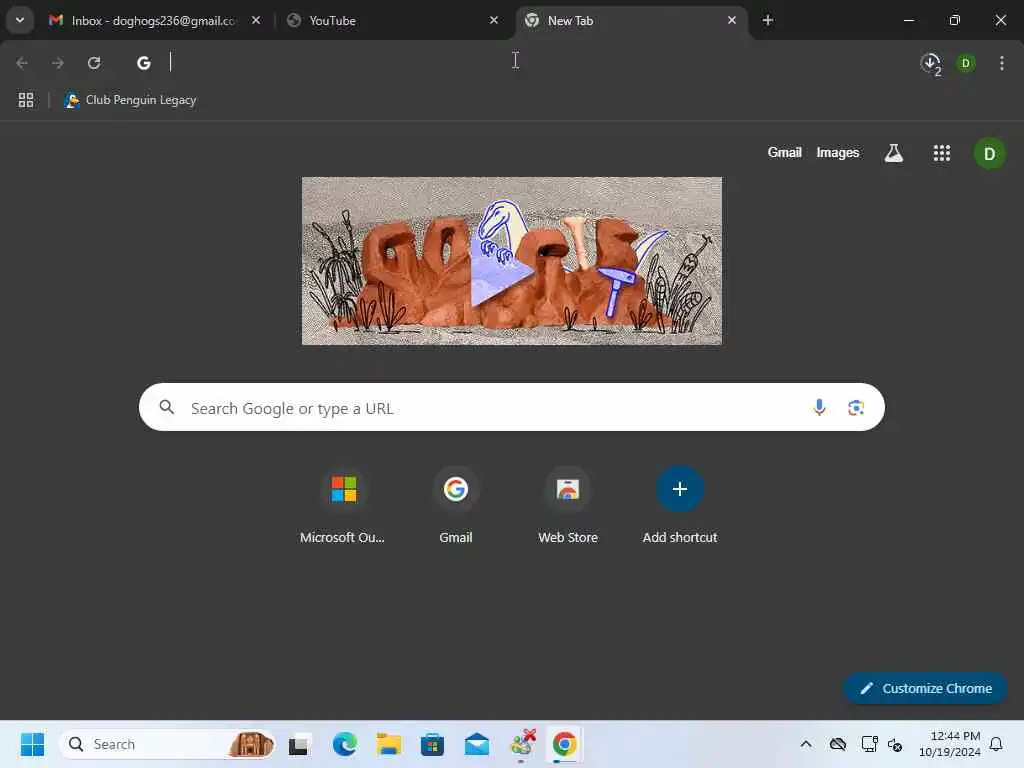Focus the address bar field
Viewport: 1024px width, 768px height.
tap(516, 63)
